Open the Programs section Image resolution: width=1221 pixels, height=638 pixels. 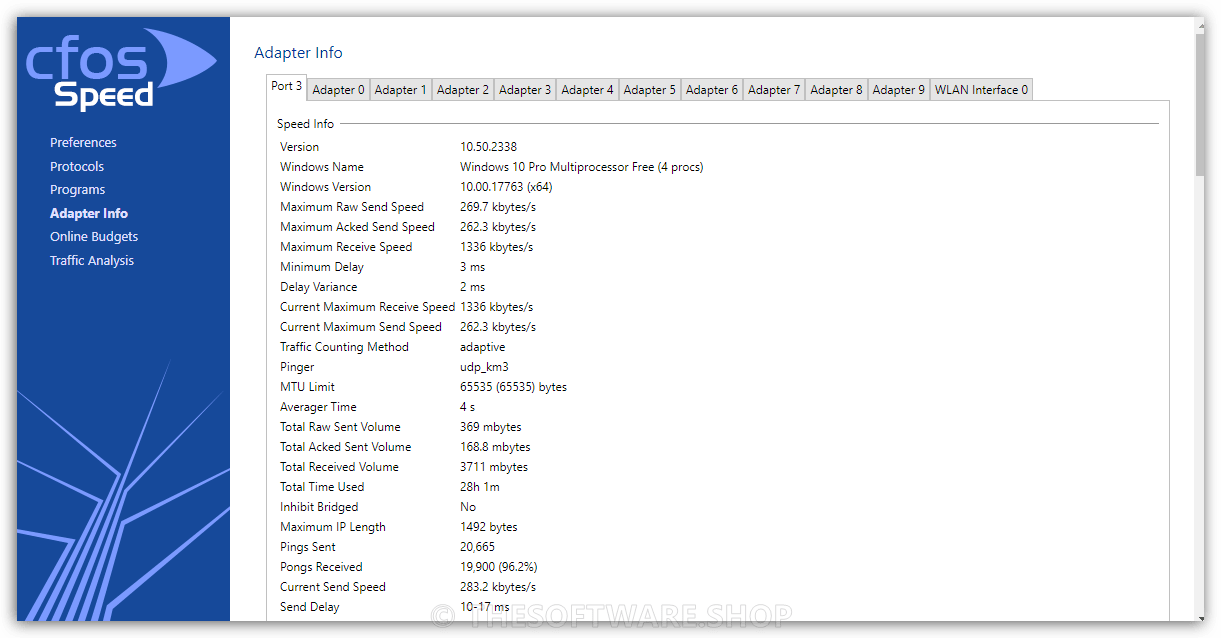77,190
